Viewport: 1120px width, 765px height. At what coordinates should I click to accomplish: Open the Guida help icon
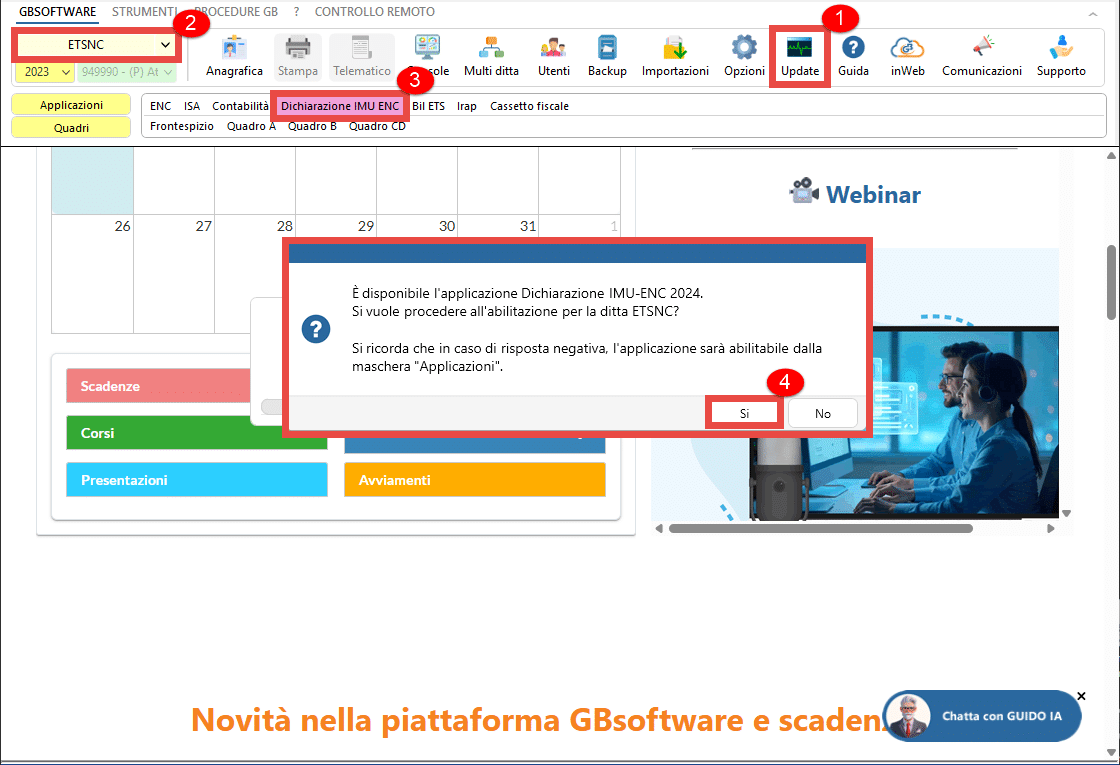click(853, 56)
